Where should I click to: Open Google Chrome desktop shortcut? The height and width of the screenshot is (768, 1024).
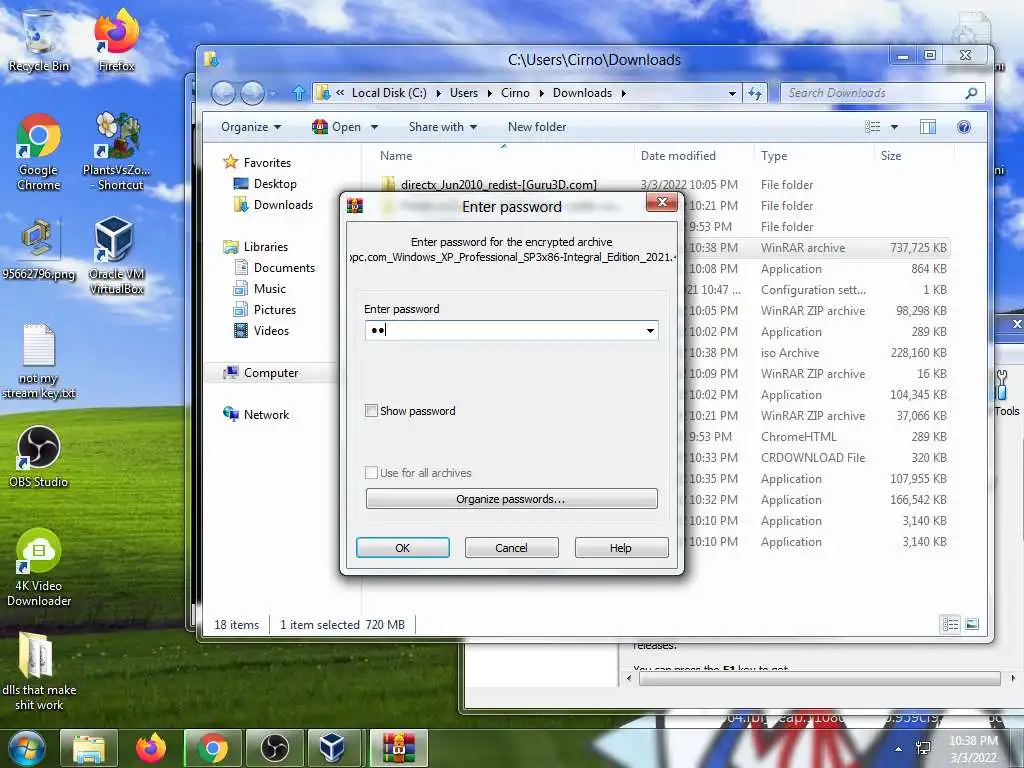click(39, 152)
